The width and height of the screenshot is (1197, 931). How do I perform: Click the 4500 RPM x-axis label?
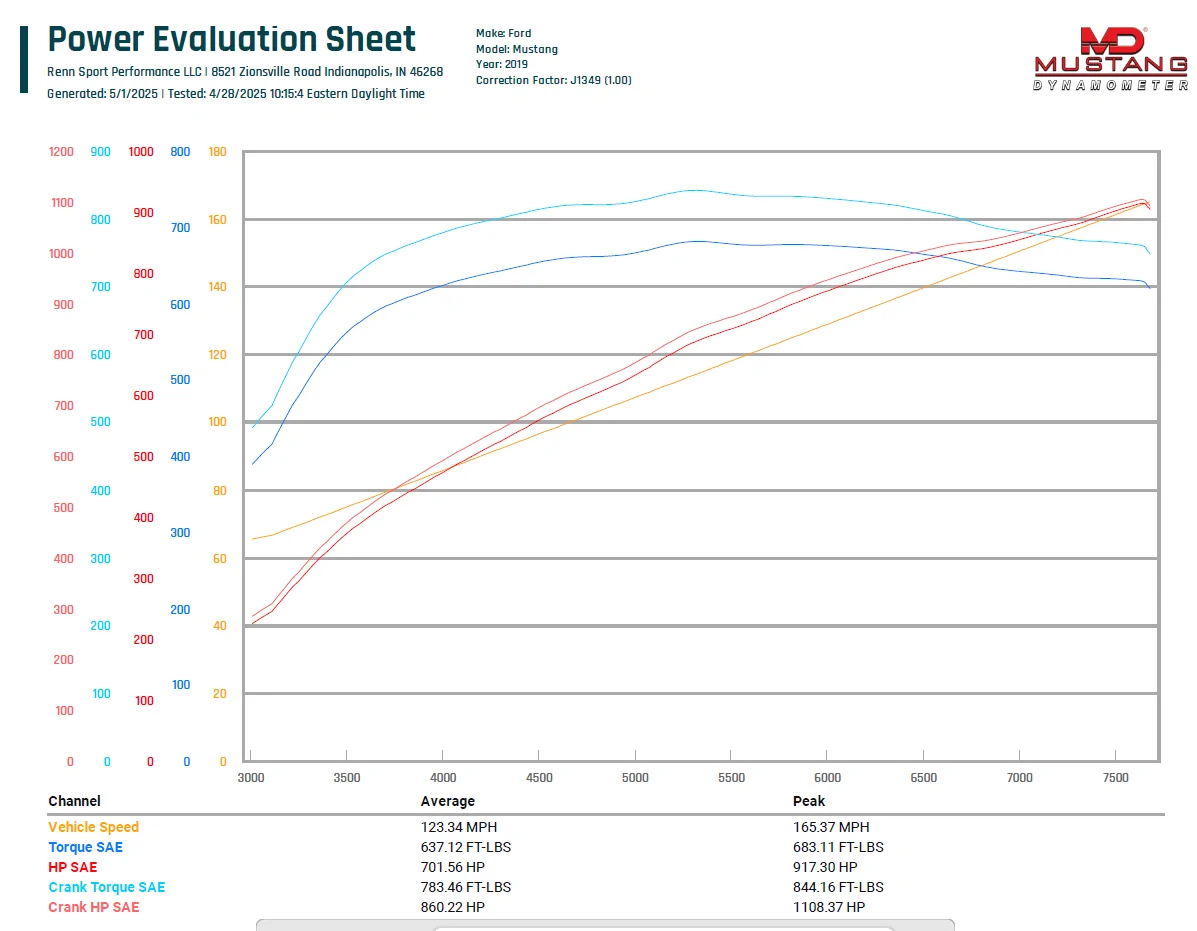(x=539, y=778)
